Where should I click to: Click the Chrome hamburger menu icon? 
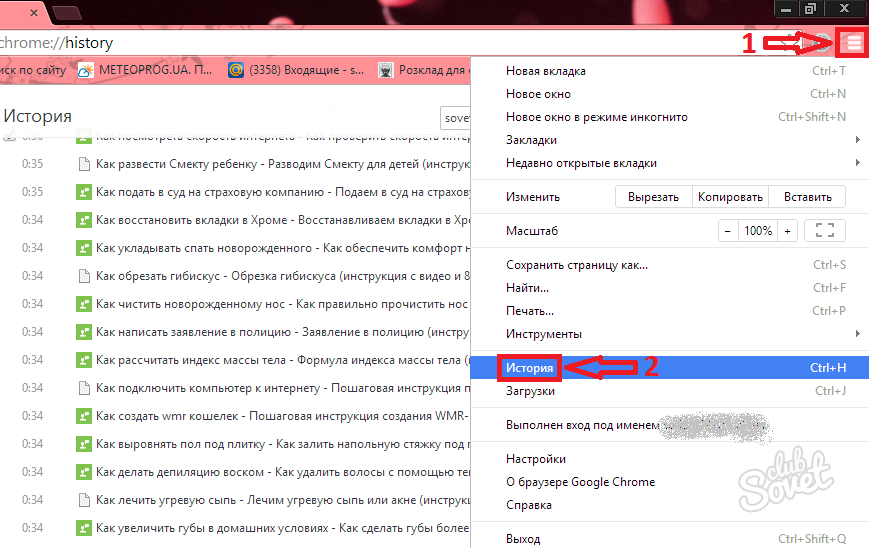pos(852,43)
